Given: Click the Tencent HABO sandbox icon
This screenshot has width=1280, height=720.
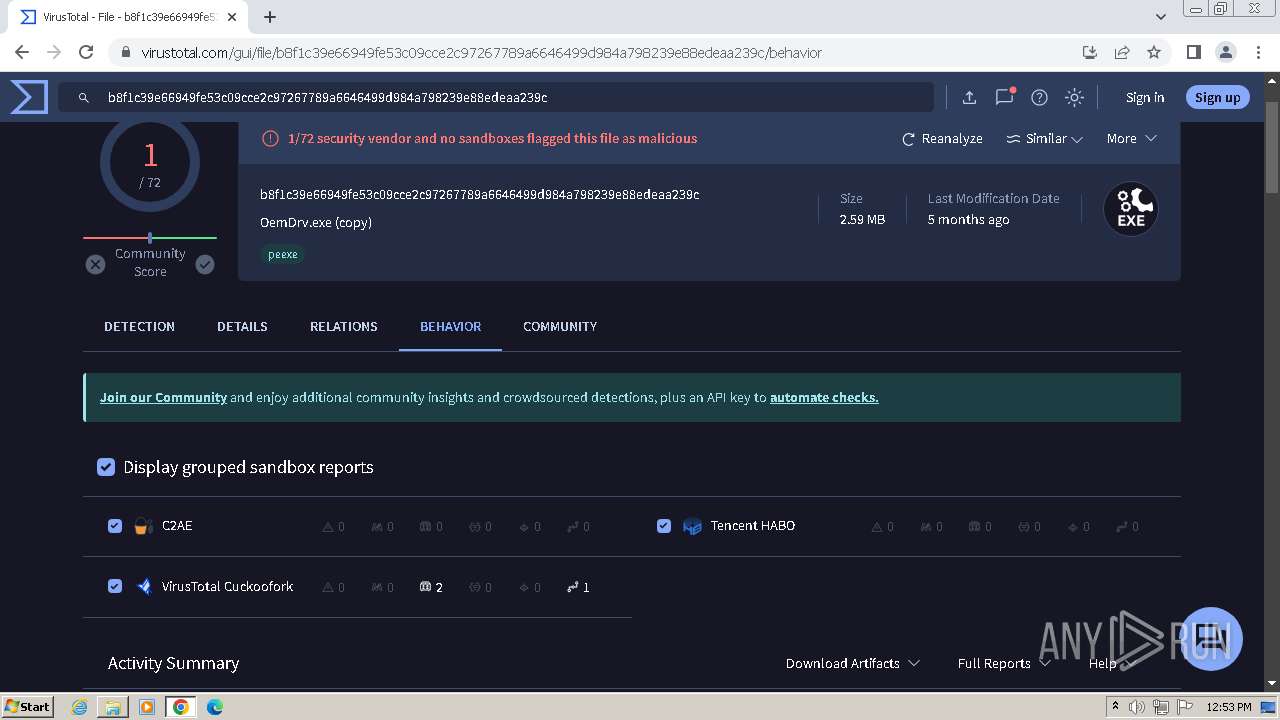Looking at the screenshot, I should 692,526.
